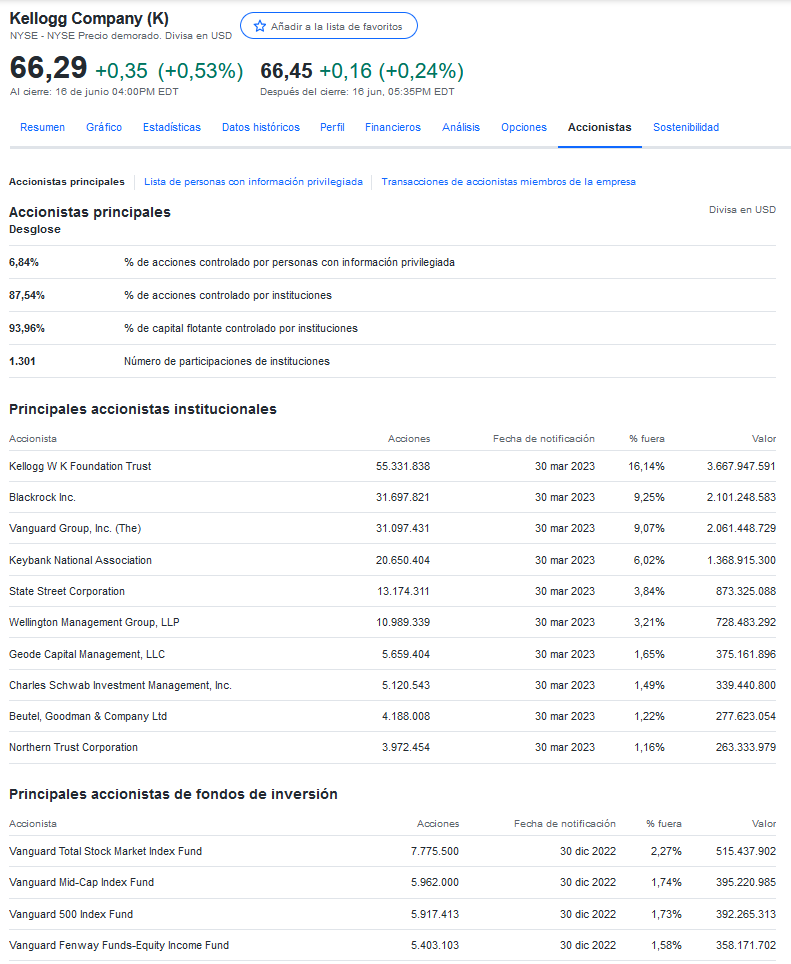791x964 pixels.
Task: Click the 16,14% ownership cell
Action: pos(647,467)
